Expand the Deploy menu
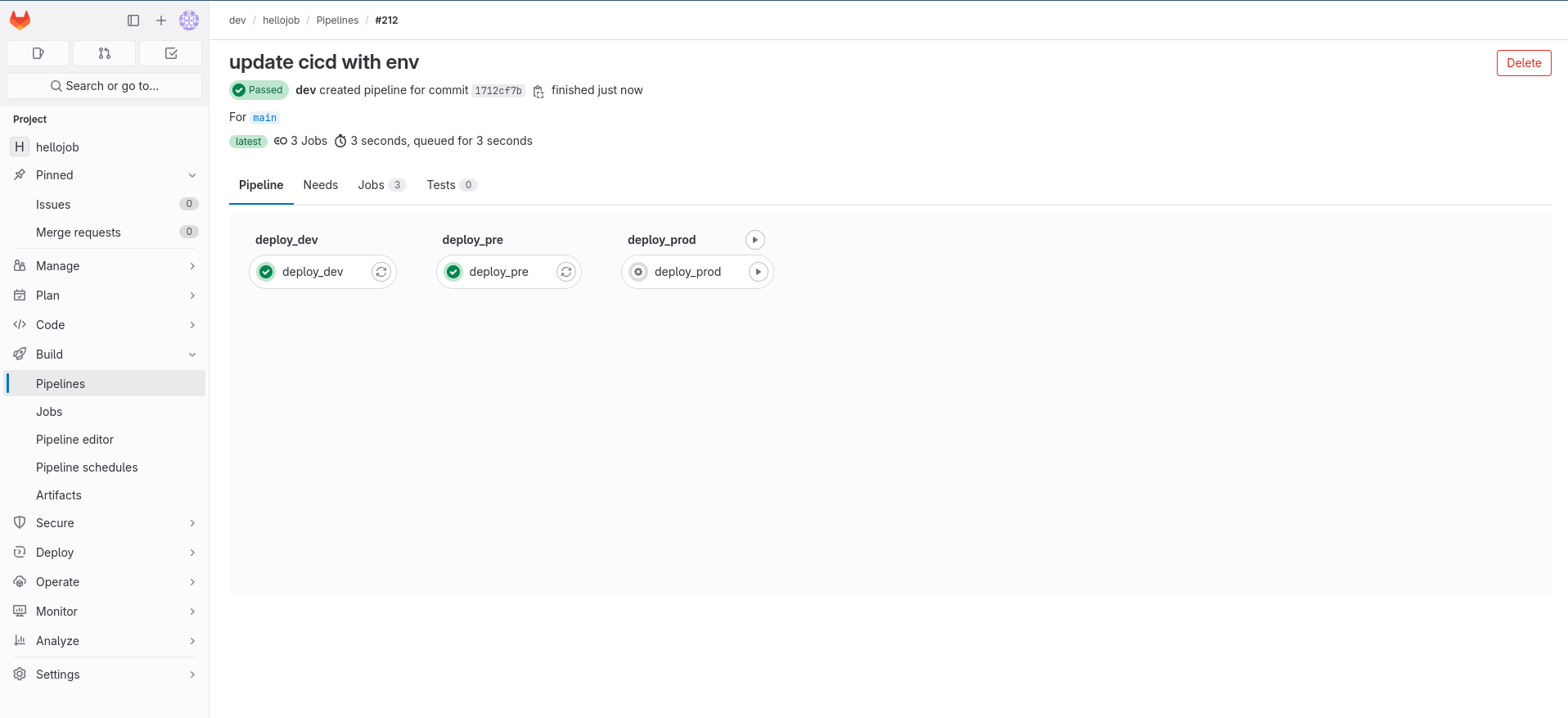 tap(105, 553)
